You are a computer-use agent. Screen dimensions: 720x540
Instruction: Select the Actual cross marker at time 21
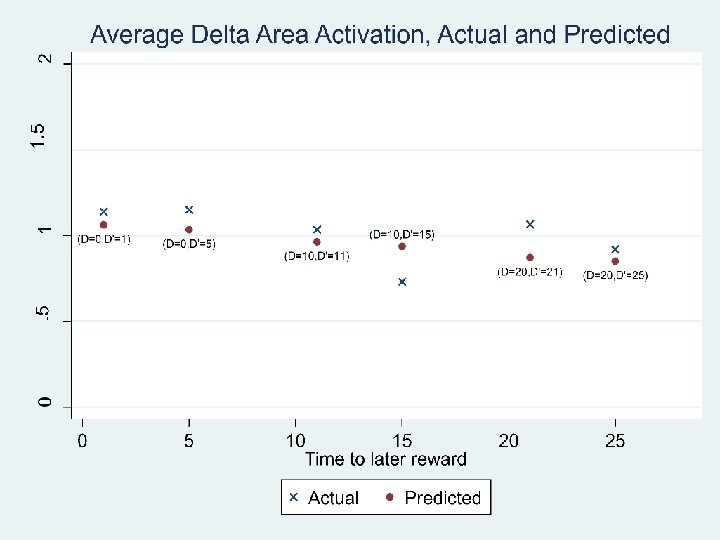(530, 224)
